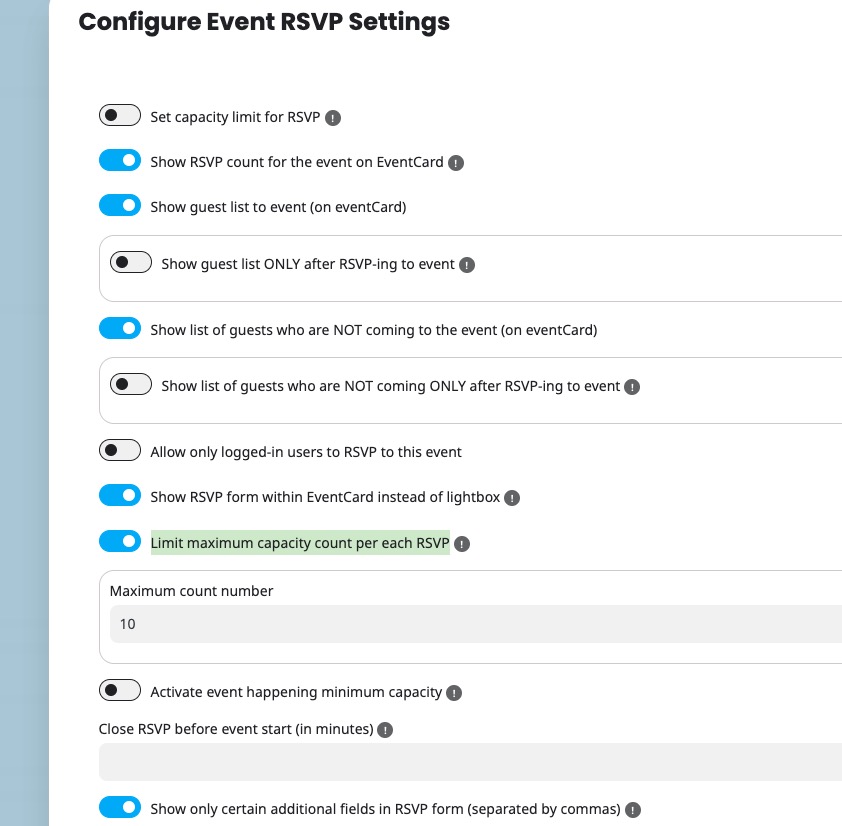
Task: Click info icon next to Limit maximum capacity count
Action: pos(462,545)
